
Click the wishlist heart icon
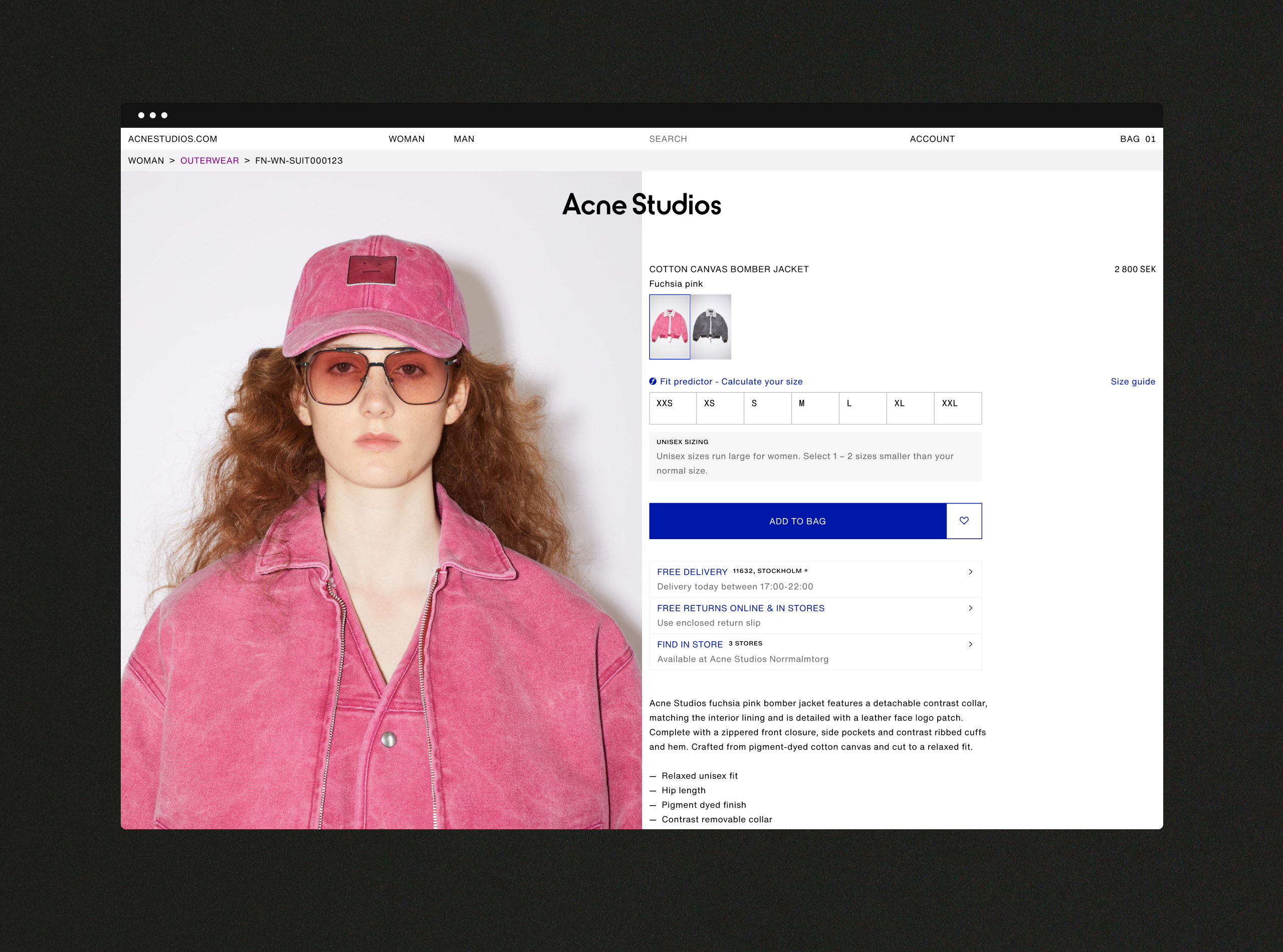click(x=964, y=521)
